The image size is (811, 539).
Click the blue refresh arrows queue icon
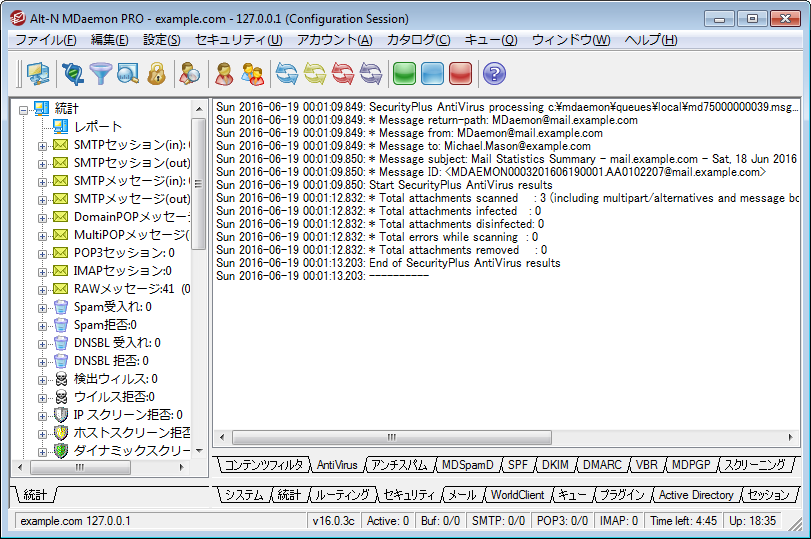coord(287,73)
